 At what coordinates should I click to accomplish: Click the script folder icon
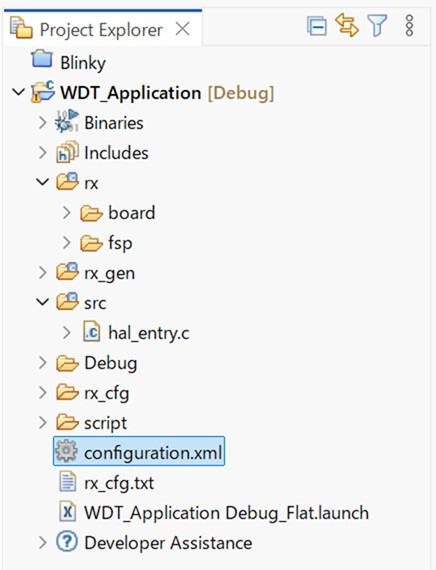[x=67, y=422]
